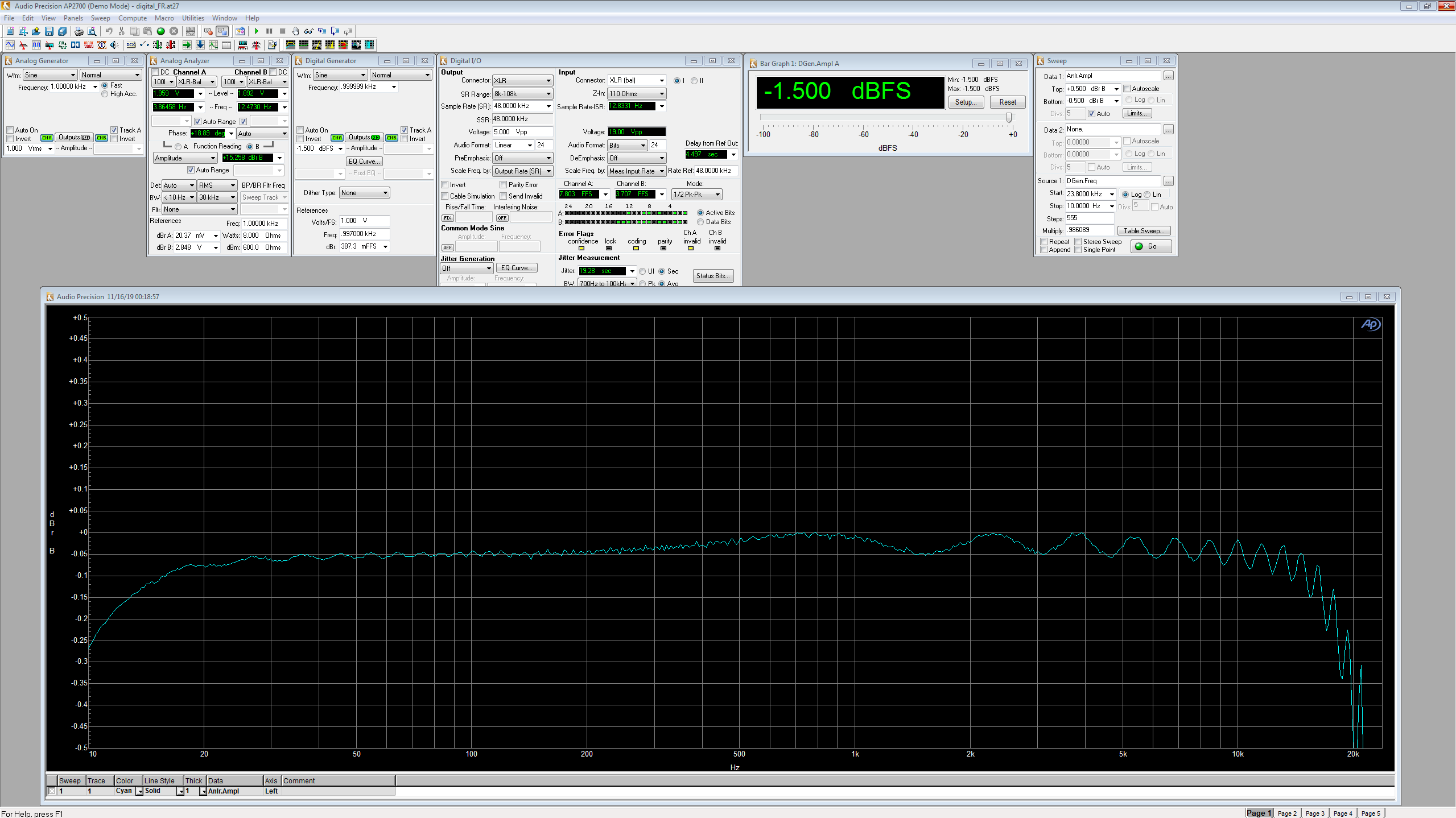Open the File menu
This screenshot has width=1456, height=818.
click(x=9, y=18)
